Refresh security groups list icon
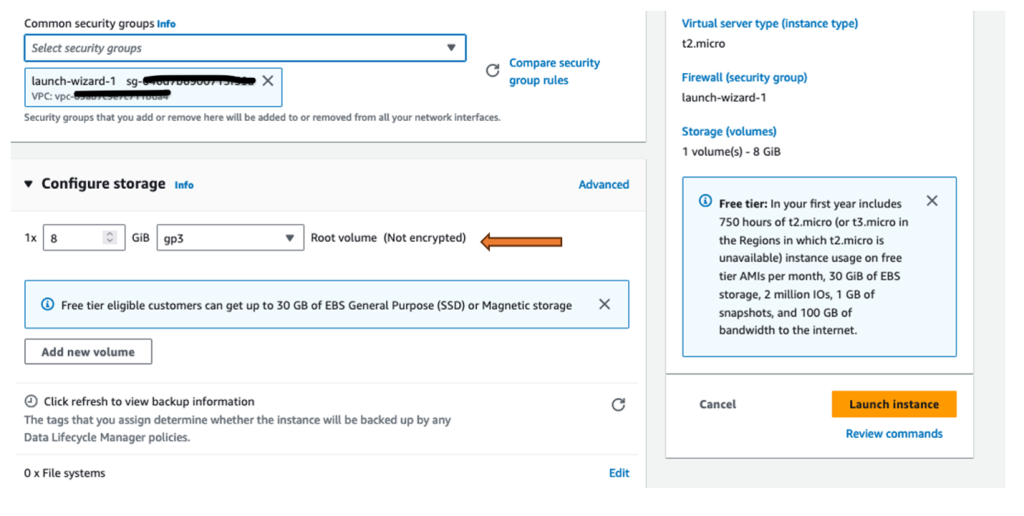 [492, 71]
